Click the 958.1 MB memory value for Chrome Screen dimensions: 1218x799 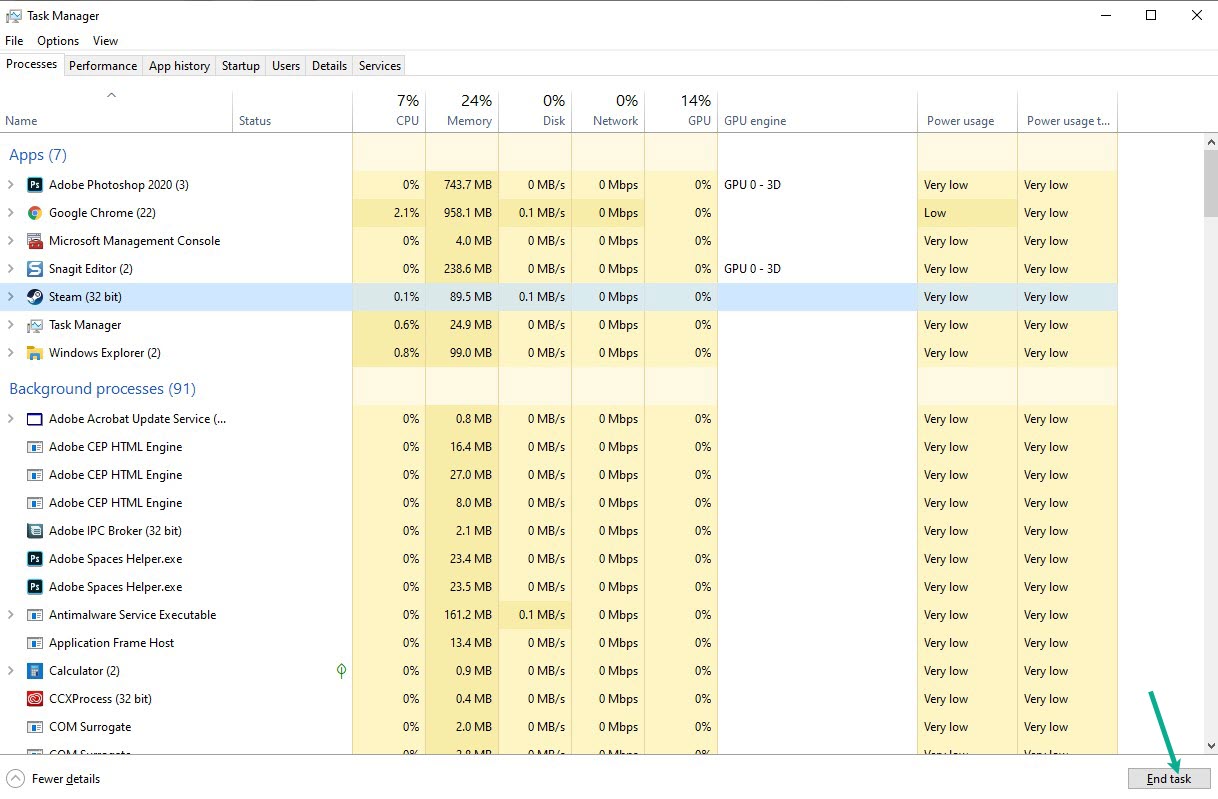[x=468, y=213]
